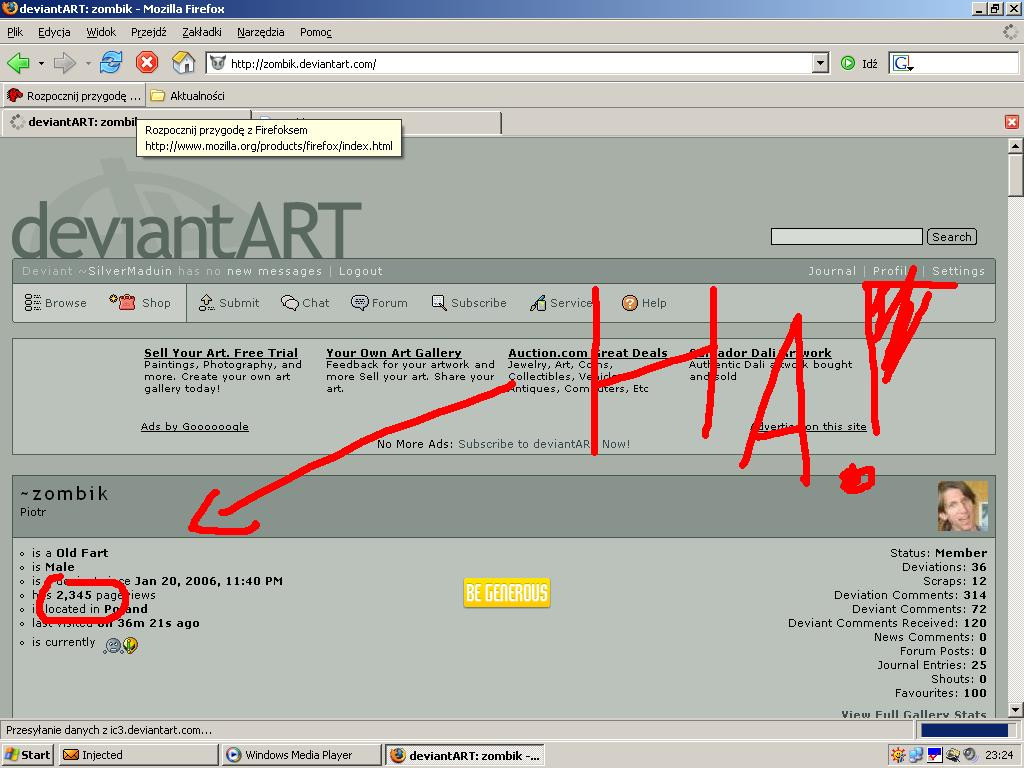This screenshot has height=768, width=1024.
Task: Open the Google search engine icon
Action: [x=903, y=63]
